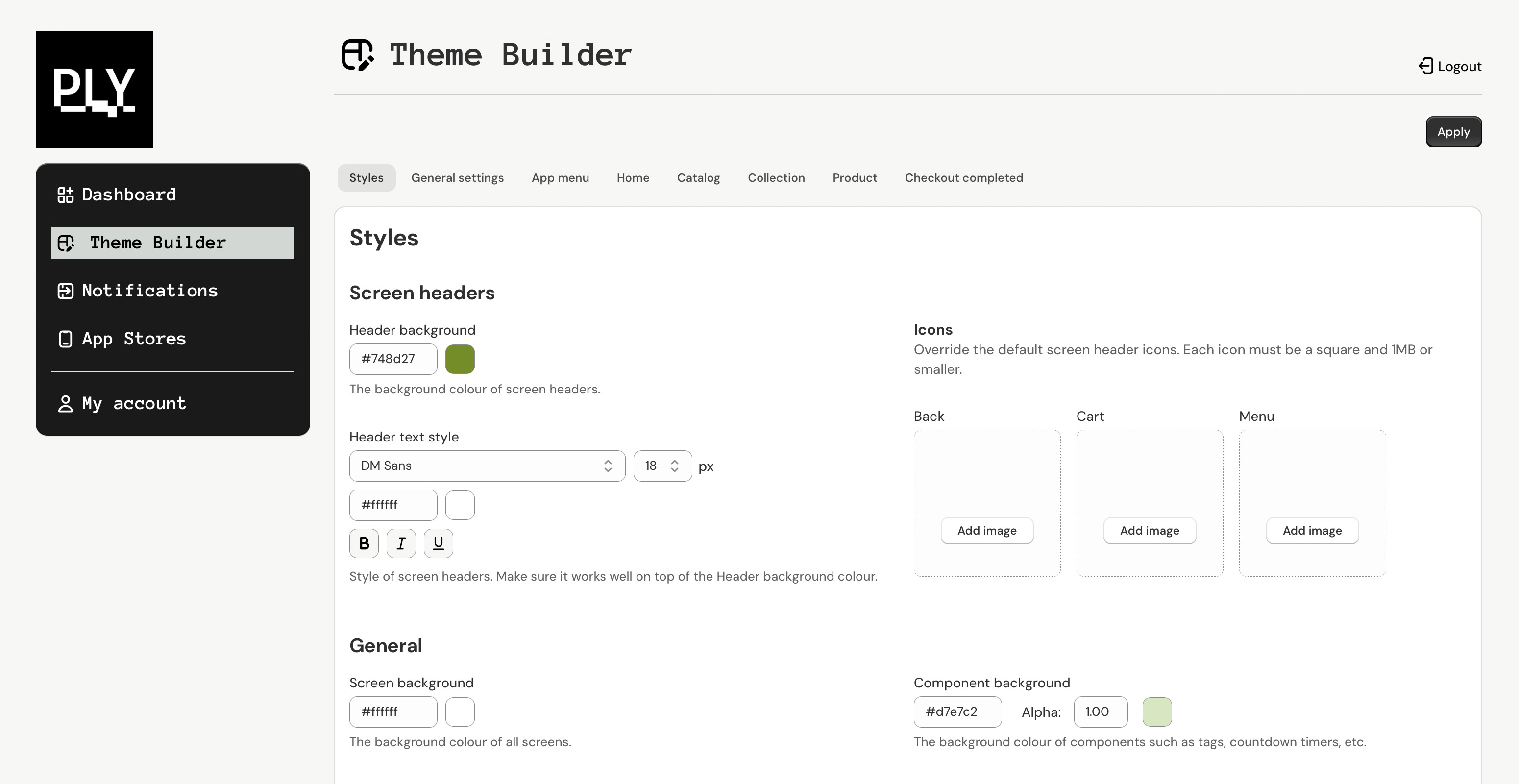Toggle italic header text style
The height and width of the screenshot is (784, 1519).
click(401, 543)
